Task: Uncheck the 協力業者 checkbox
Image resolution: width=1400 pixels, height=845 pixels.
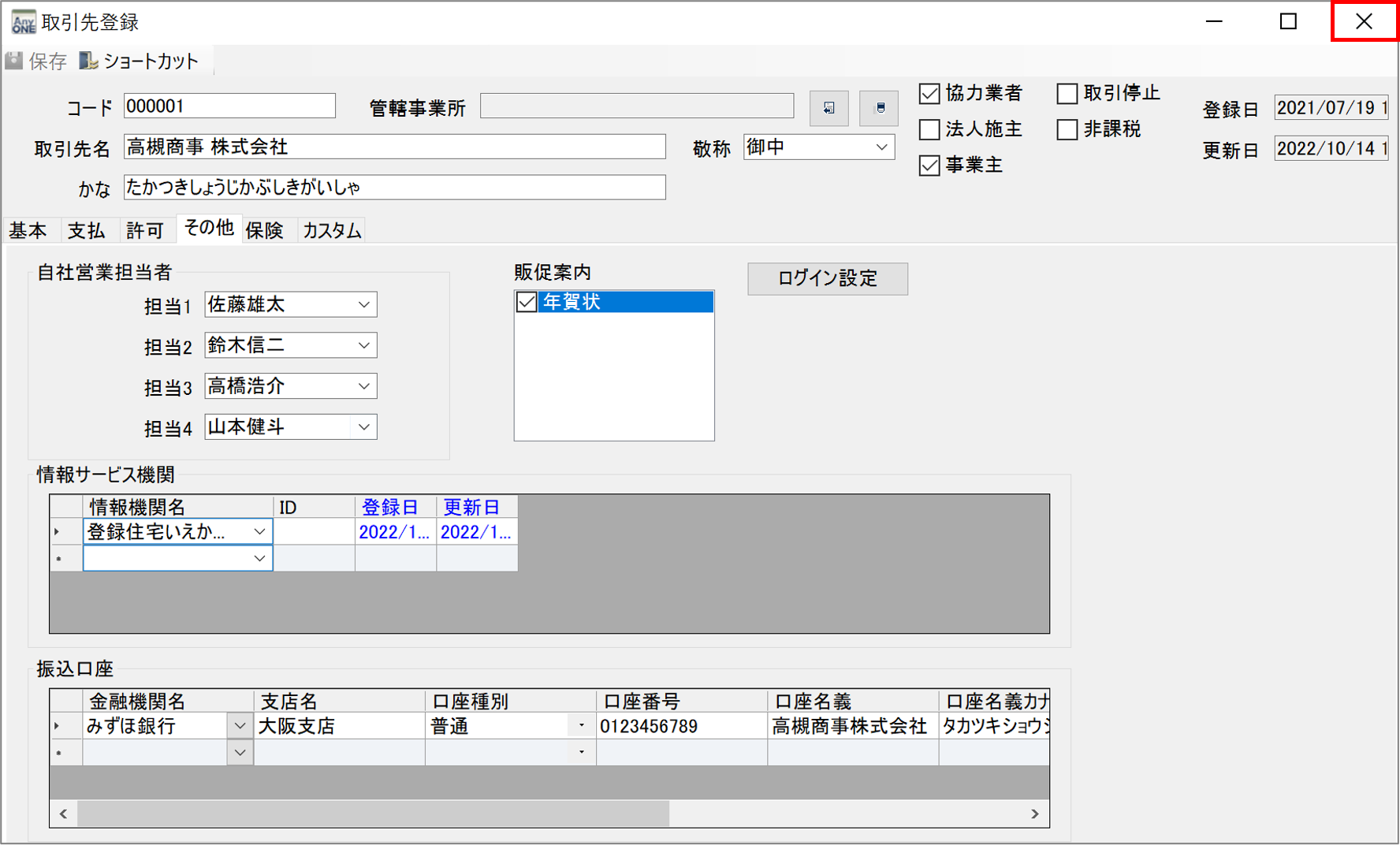Action: coord(929,94)
